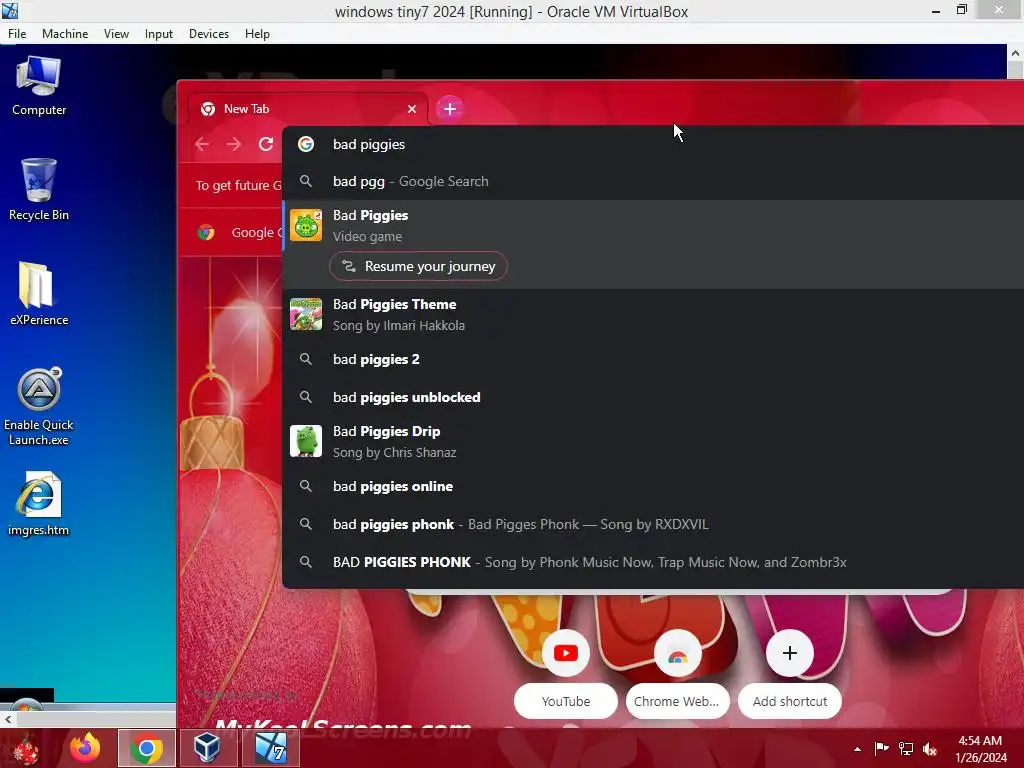Open the YouTube shortcut icon
This screenshot has height=768, width=1024.
pyautogui.click(x=566, y=653)
